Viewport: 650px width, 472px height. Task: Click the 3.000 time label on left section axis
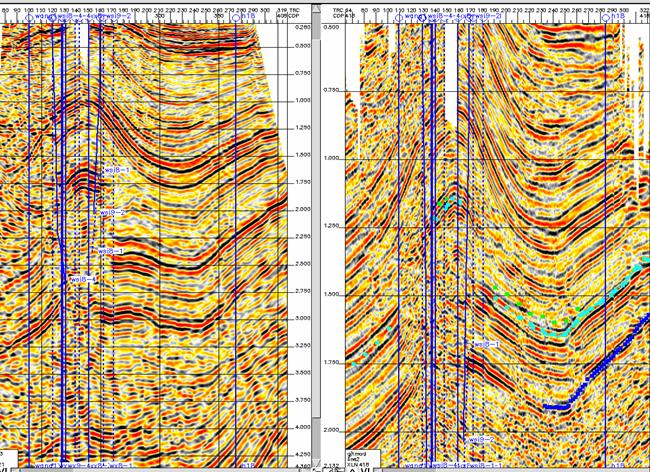[303, 318]
